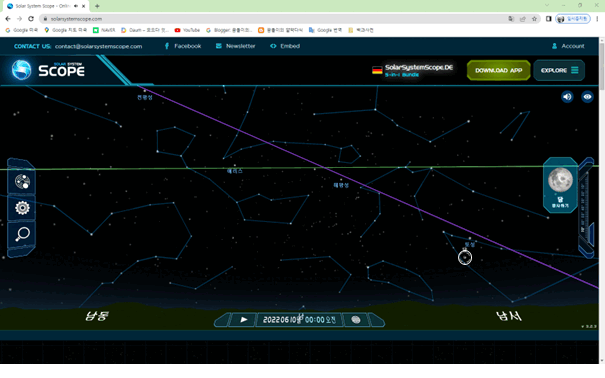Select the Moon (달) info card
The width and height of the screenshot is (605, 378).
pyautogui.click(x=560, y=185)
